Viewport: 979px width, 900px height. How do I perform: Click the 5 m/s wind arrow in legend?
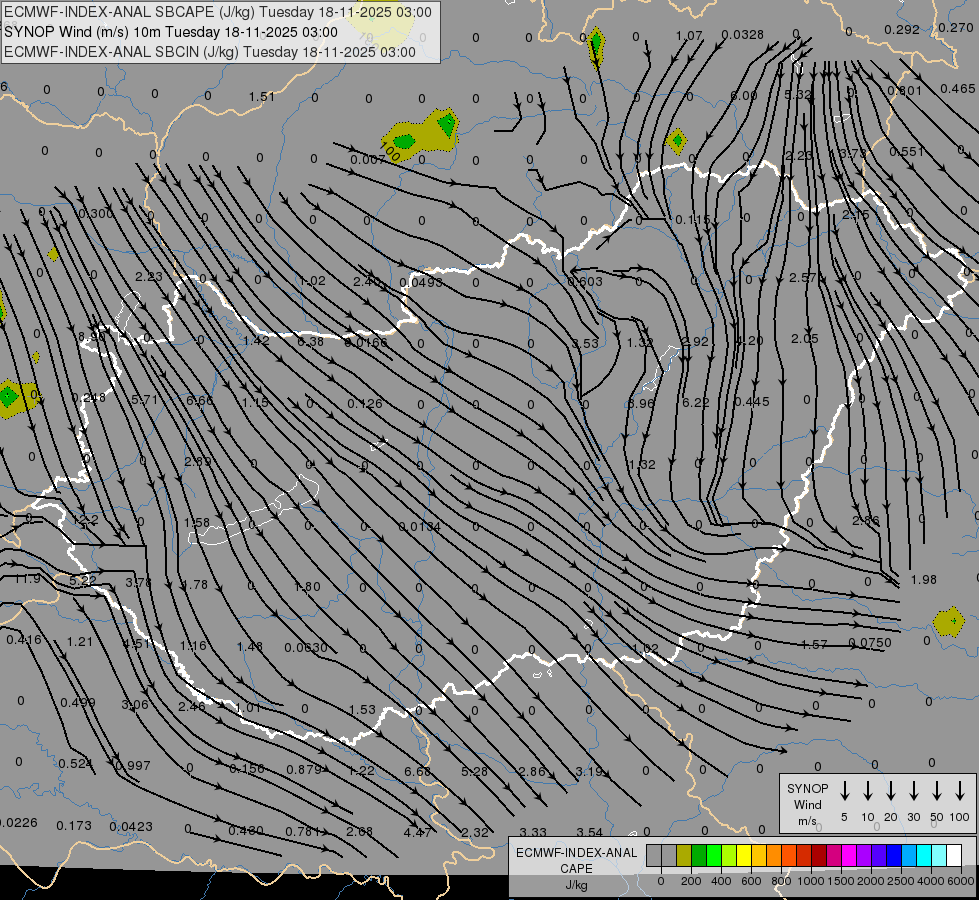coord(845,791)
